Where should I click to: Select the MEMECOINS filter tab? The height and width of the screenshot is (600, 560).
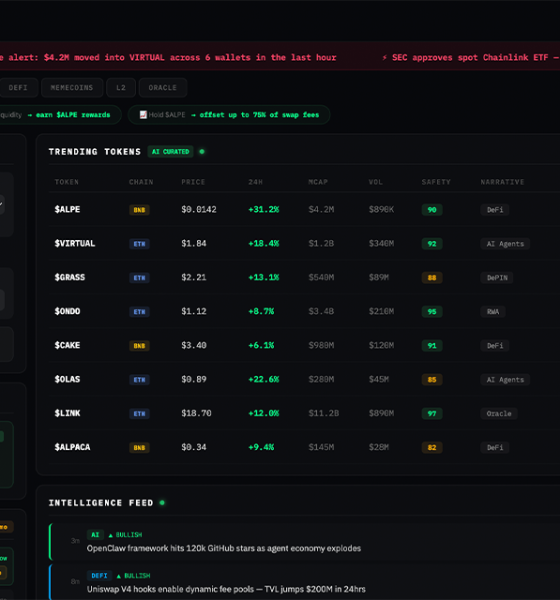tap(72, 88)
